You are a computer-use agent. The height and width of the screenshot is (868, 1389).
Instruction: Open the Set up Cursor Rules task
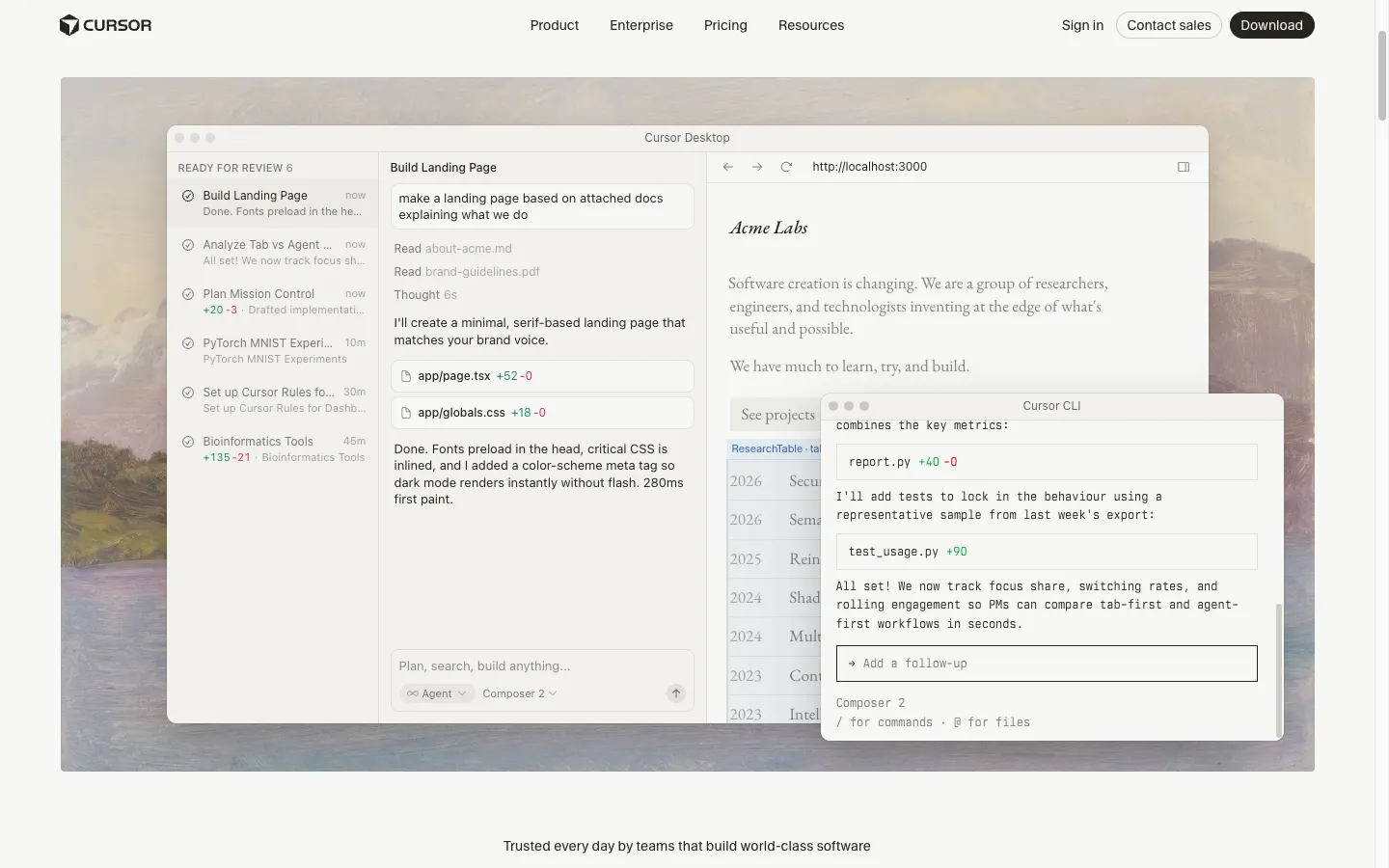coord(274,399)
